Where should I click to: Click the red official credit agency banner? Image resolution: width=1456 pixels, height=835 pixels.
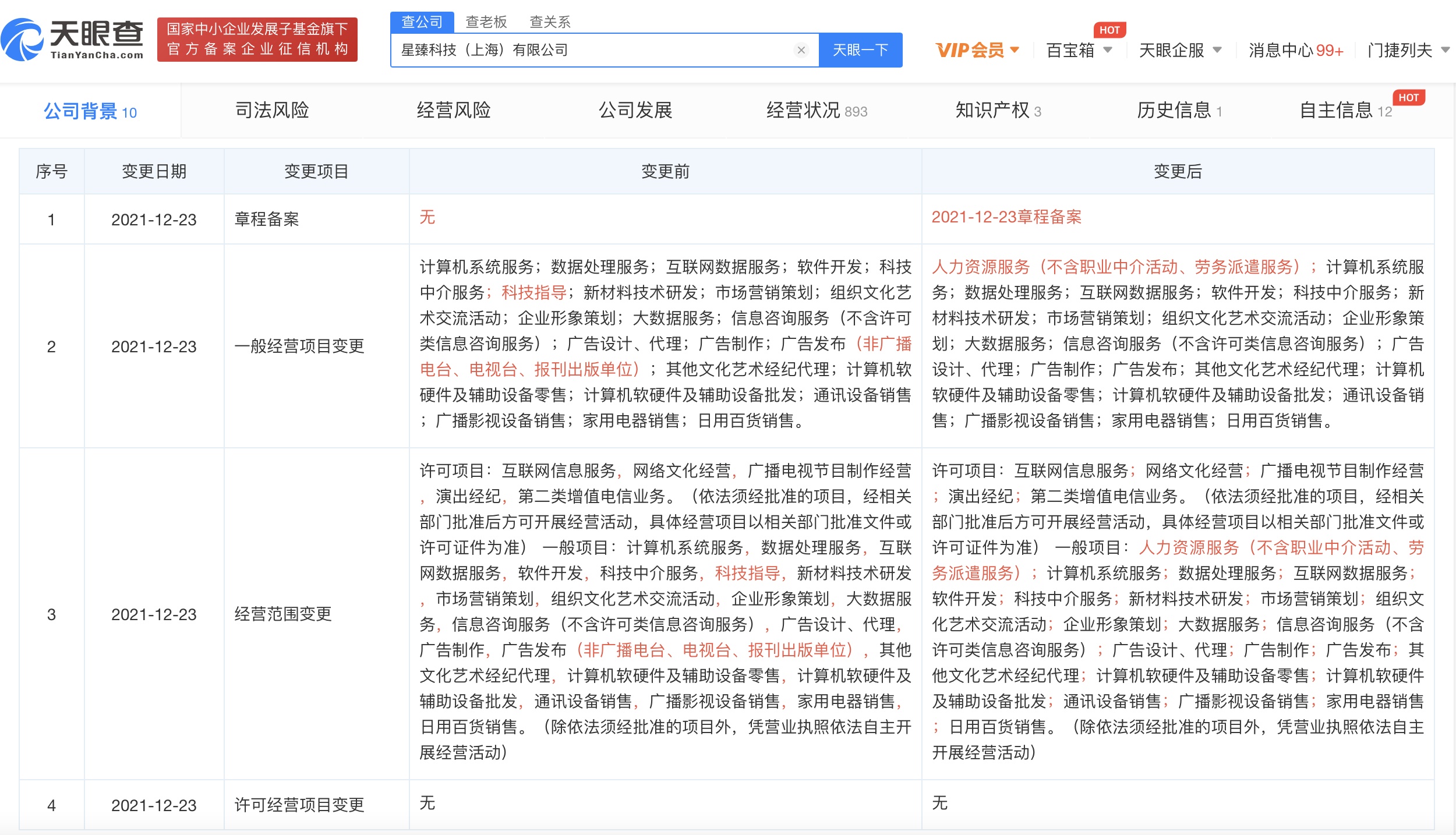(257, 39)
